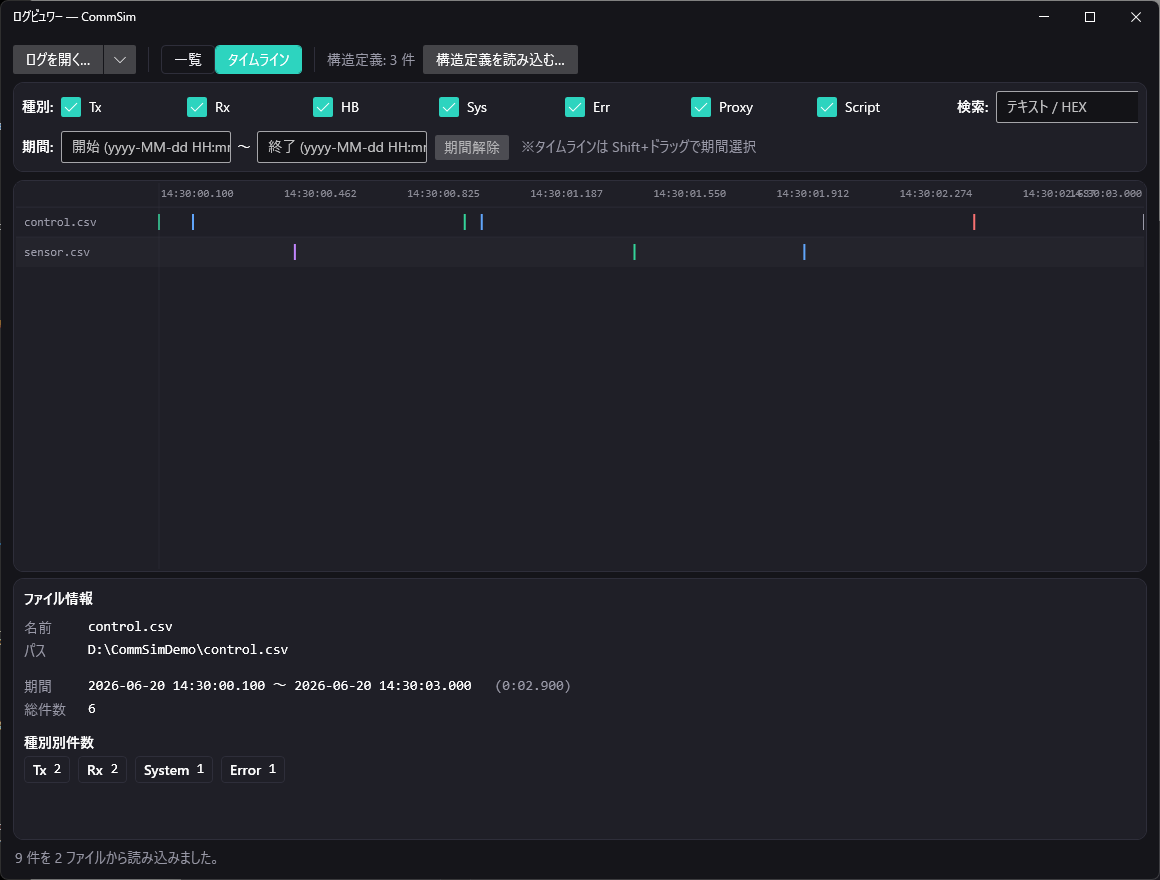1160x880 pixels.
Task: Toggle the Proxy checkbox
Action: (701, 107)
